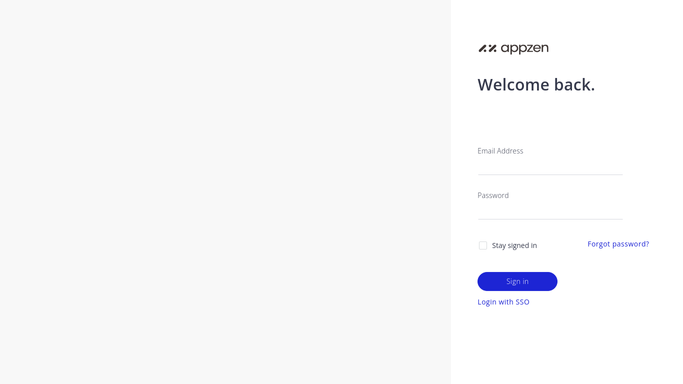
Task: Tick the Stay signed in checkbox
Action: (x=483, y=246)
